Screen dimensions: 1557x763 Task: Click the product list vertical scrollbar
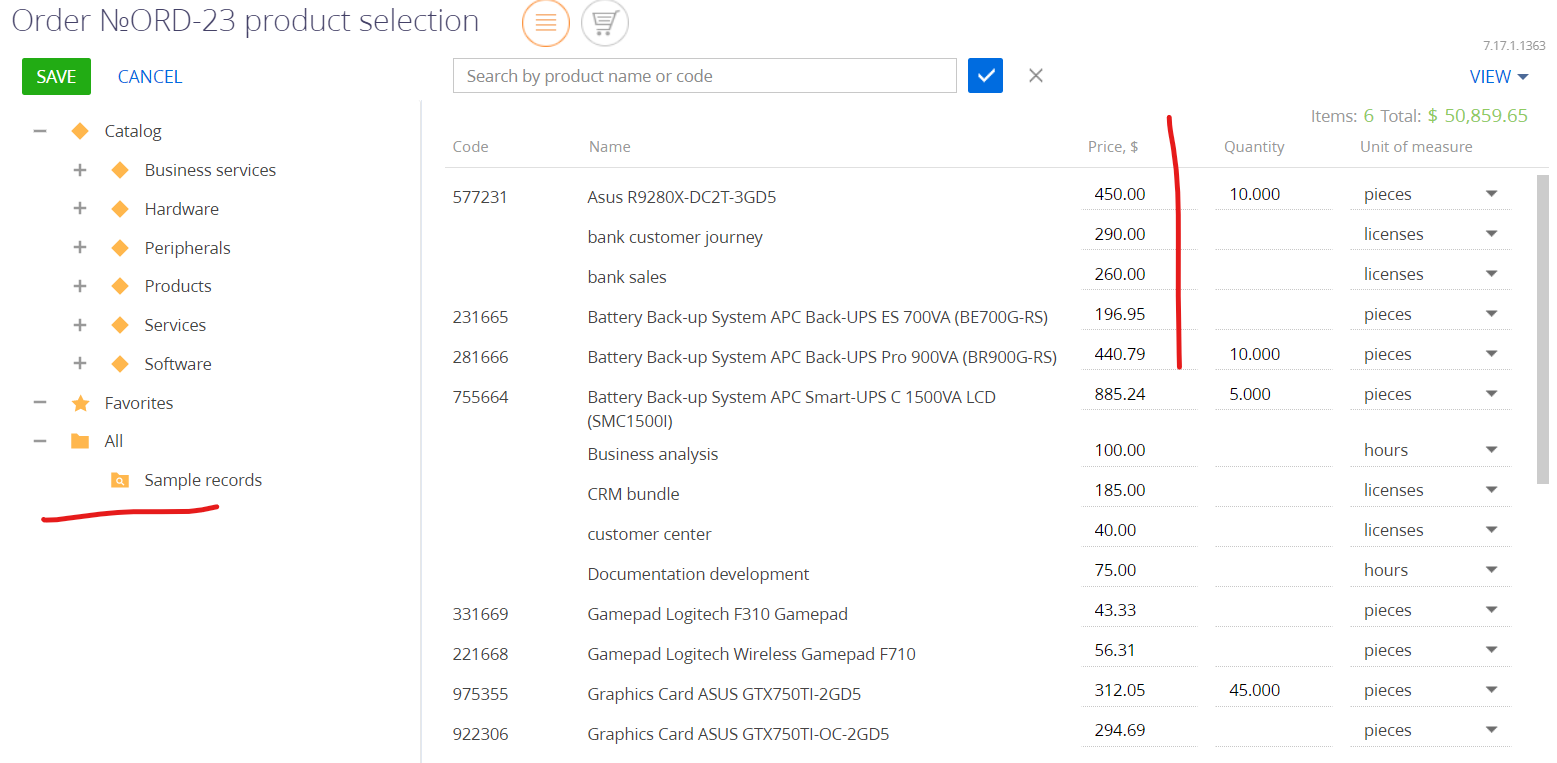1543,330
